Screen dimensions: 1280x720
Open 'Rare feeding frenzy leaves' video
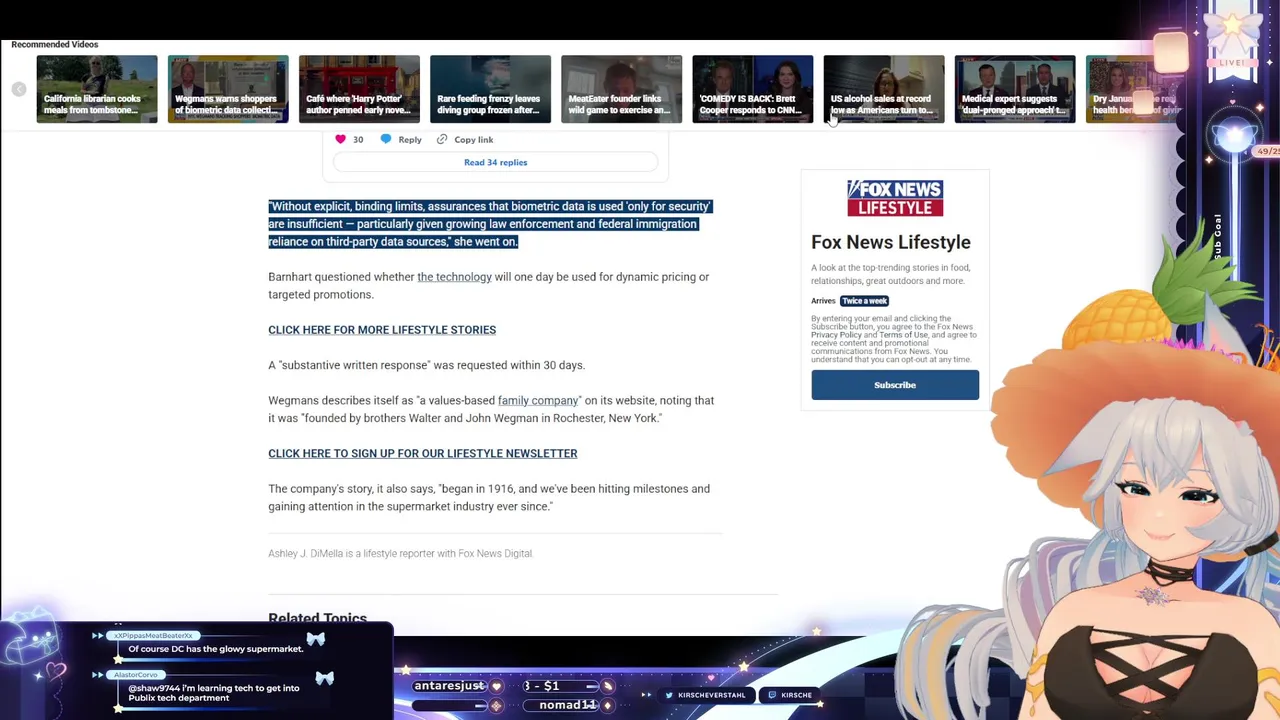click(490, 89)
